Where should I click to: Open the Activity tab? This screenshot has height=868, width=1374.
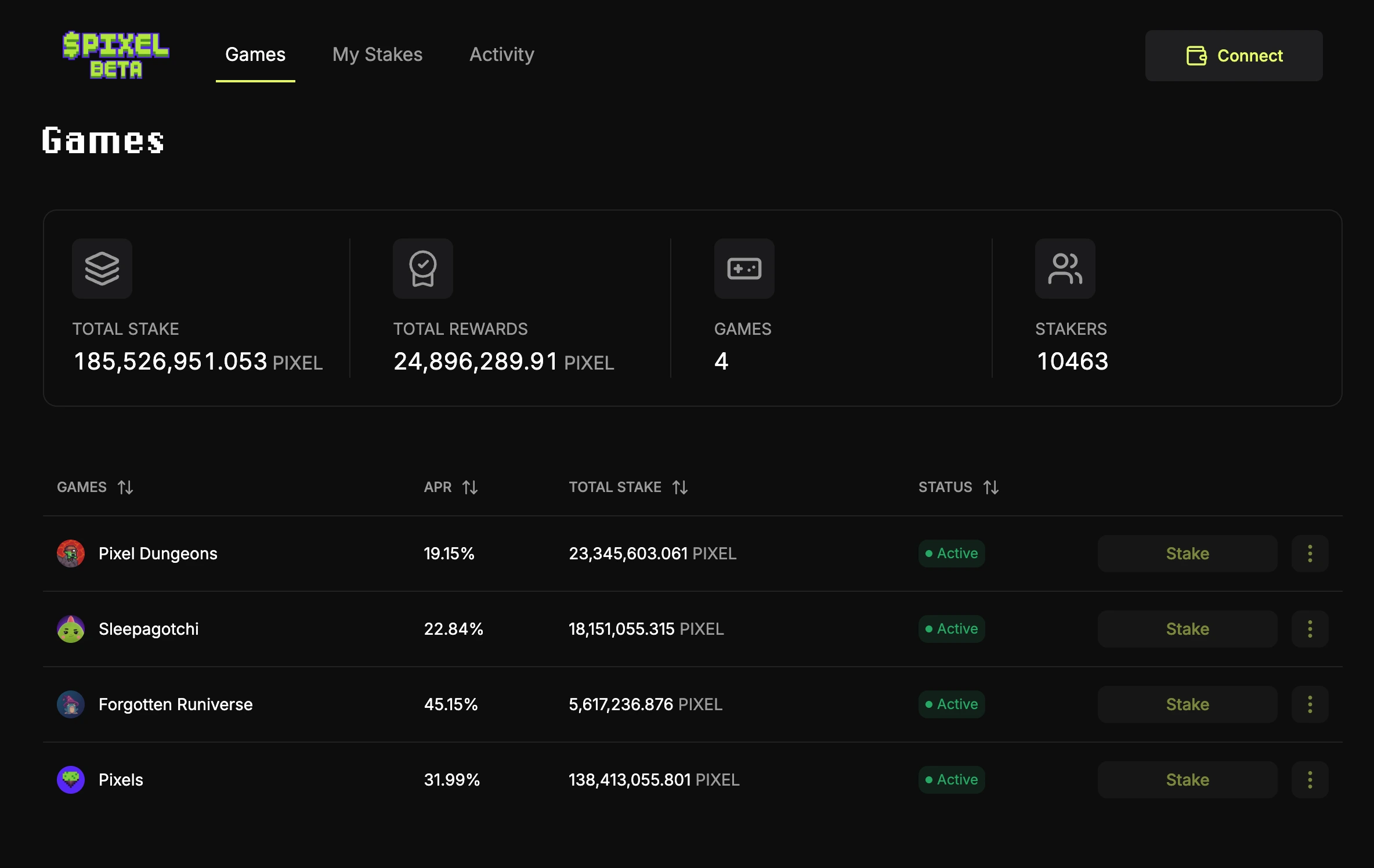click(x=501, y=55)
